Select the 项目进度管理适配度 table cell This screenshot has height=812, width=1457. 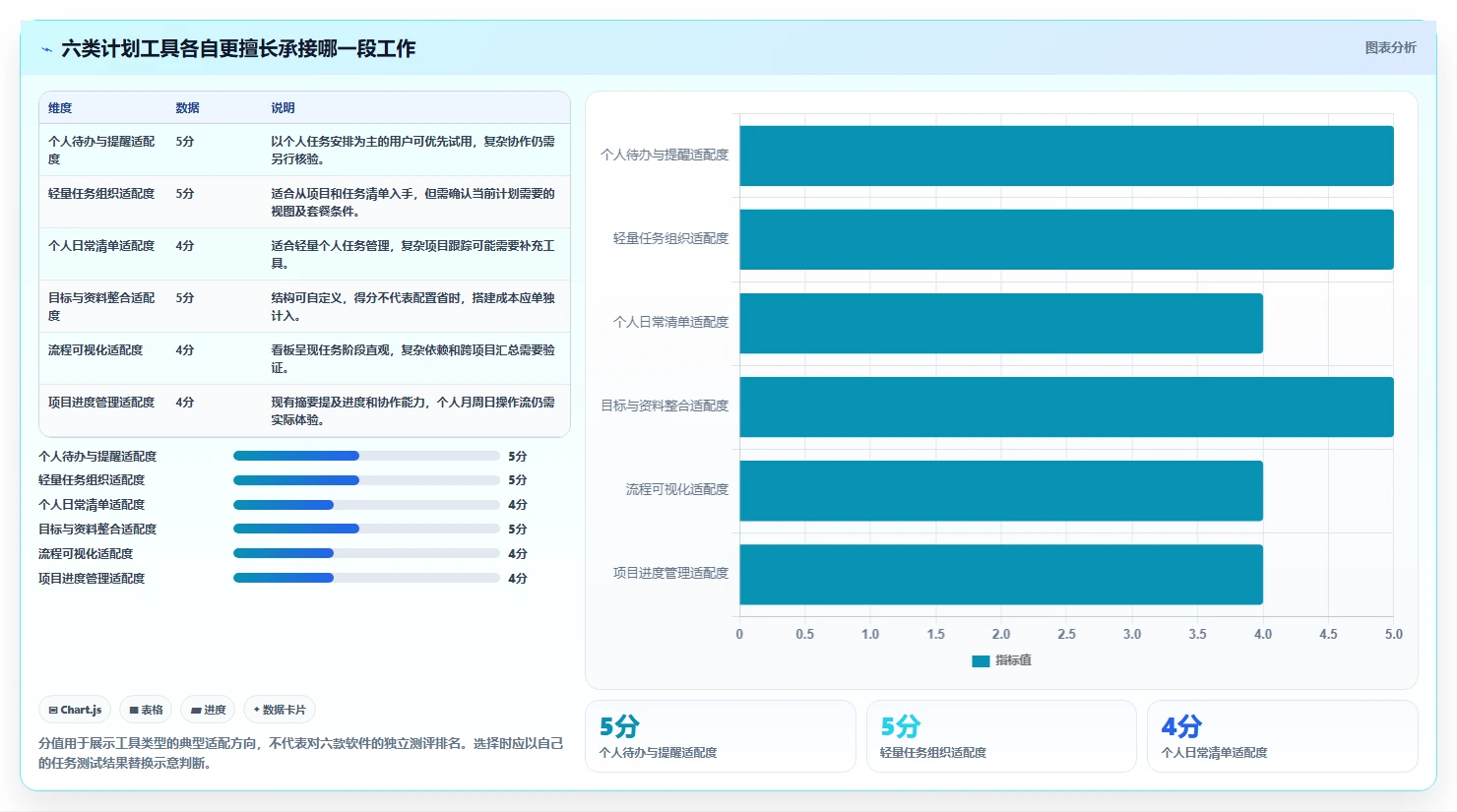[102, 410]
